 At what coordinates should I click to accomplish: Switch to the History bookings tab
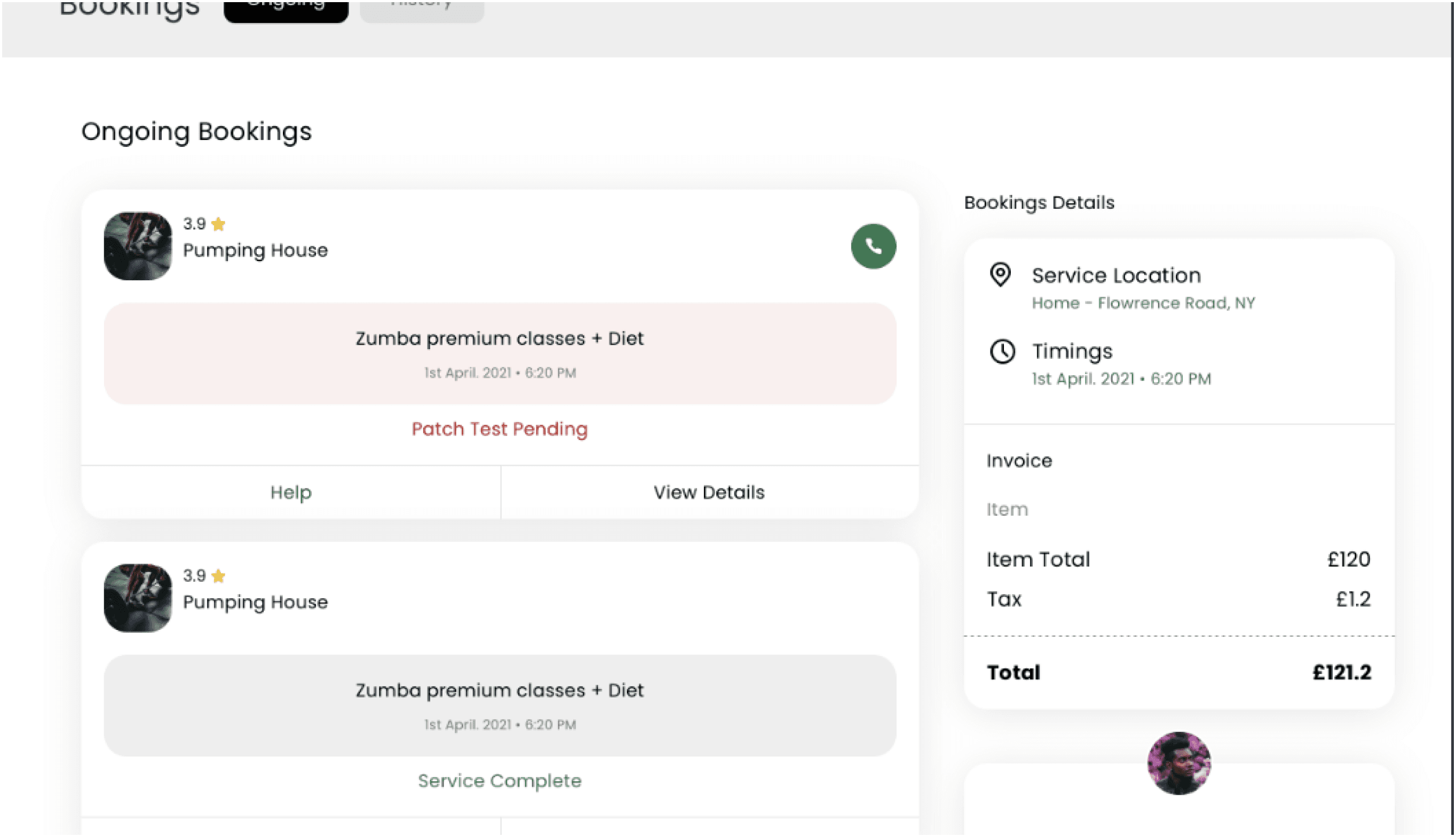click(x=421, y=10)
